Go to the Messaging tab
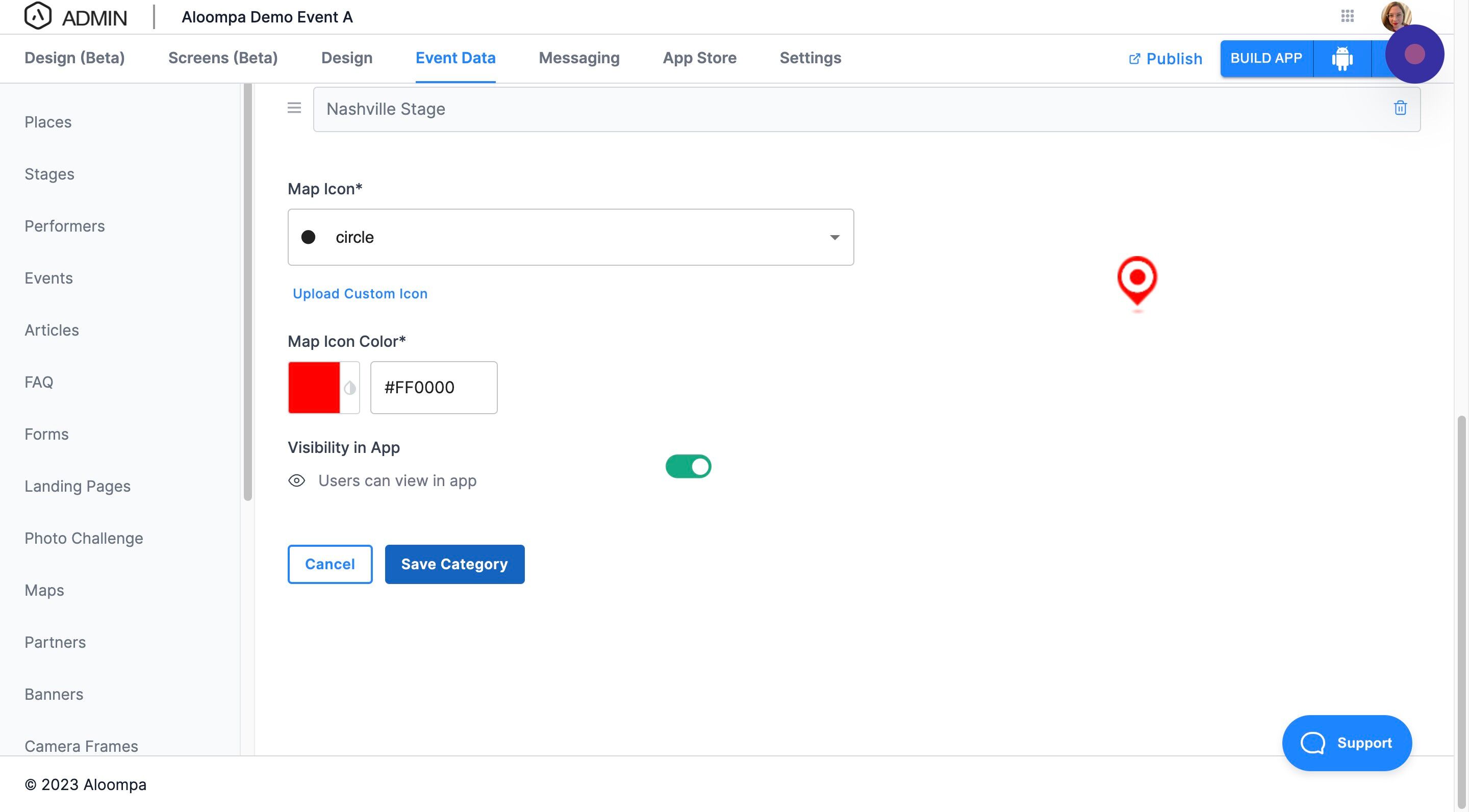The image size is (1469, 812). (x=579, y=58)
